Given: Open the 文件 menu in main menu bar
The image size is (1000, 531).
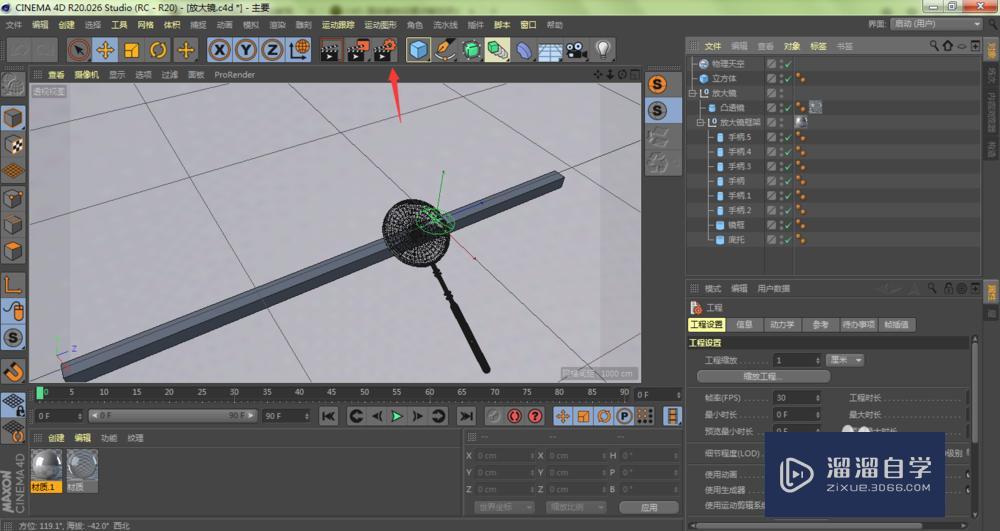Looking at the screenshot, I should pos(13,25).
